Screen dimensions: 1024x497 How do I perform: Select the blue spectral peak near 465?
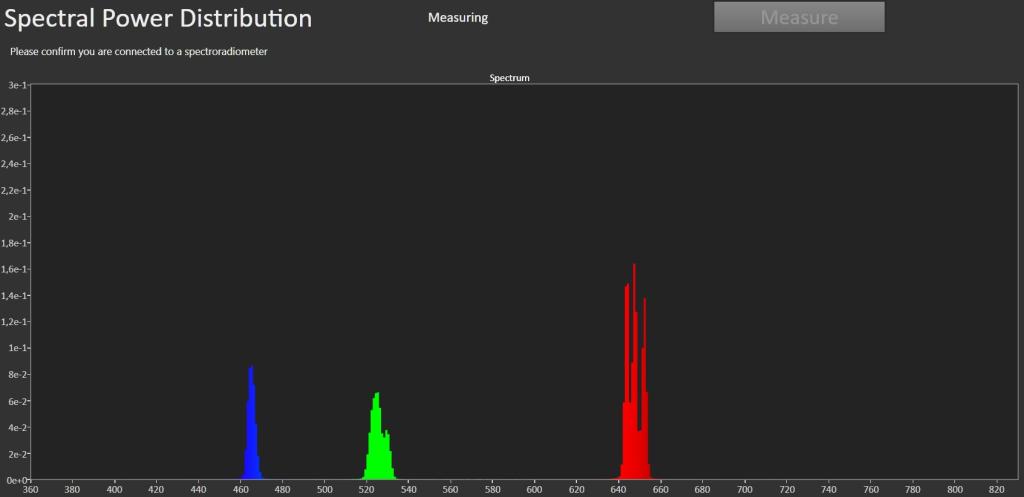click(252, 423)
